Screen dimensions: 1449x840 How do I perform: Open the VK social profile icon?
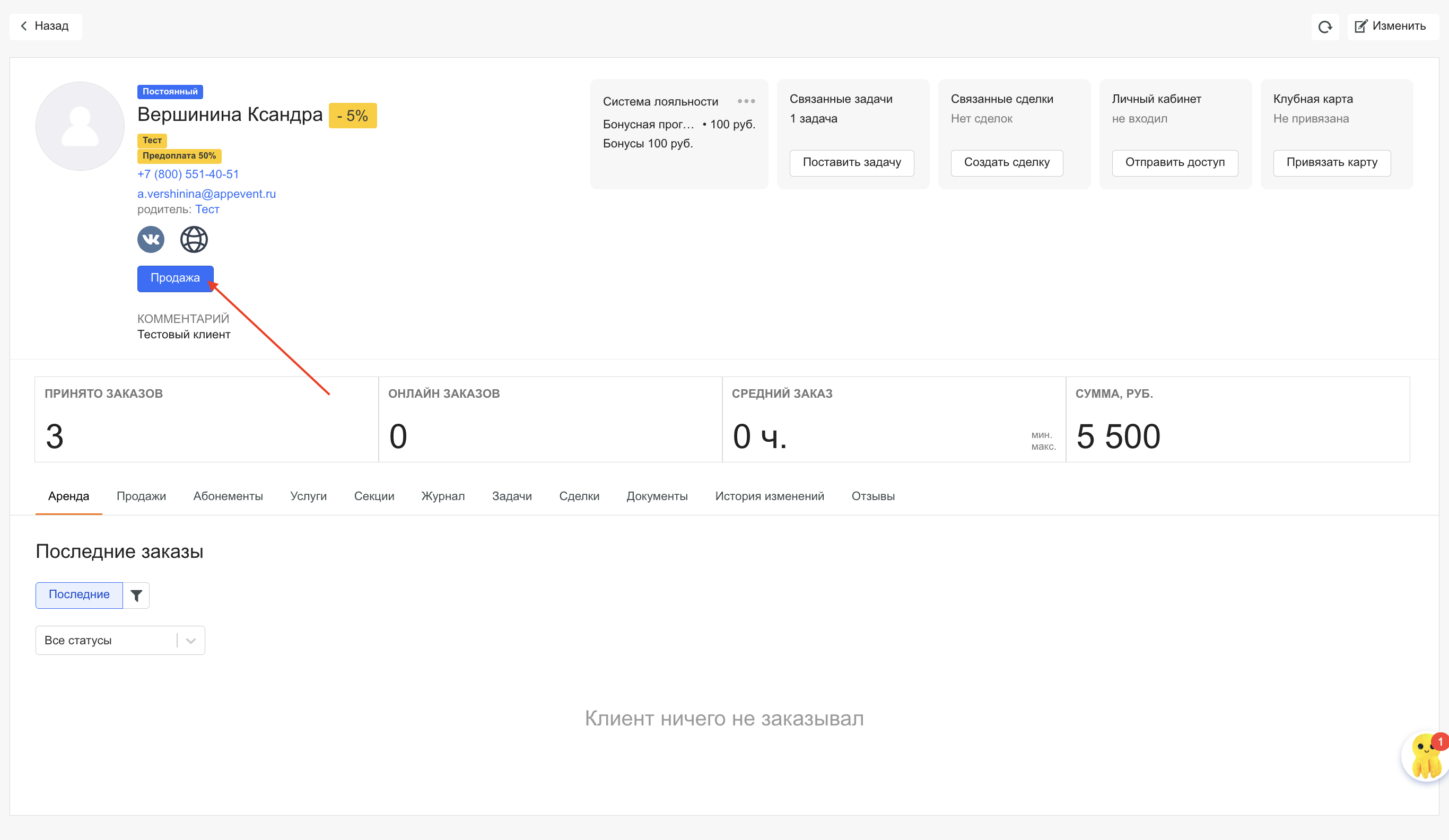coord(151,239)
